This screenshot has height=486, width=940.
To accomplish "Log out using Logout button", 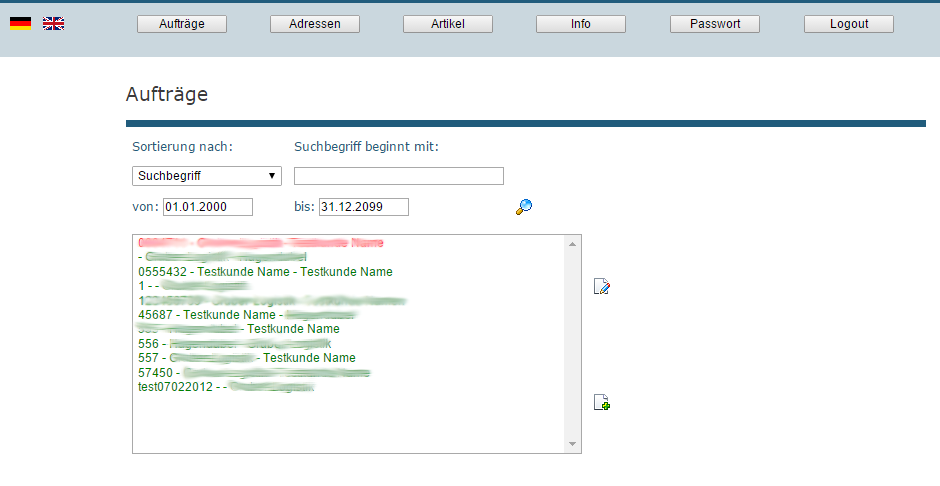I will click(x=848, y=24).
